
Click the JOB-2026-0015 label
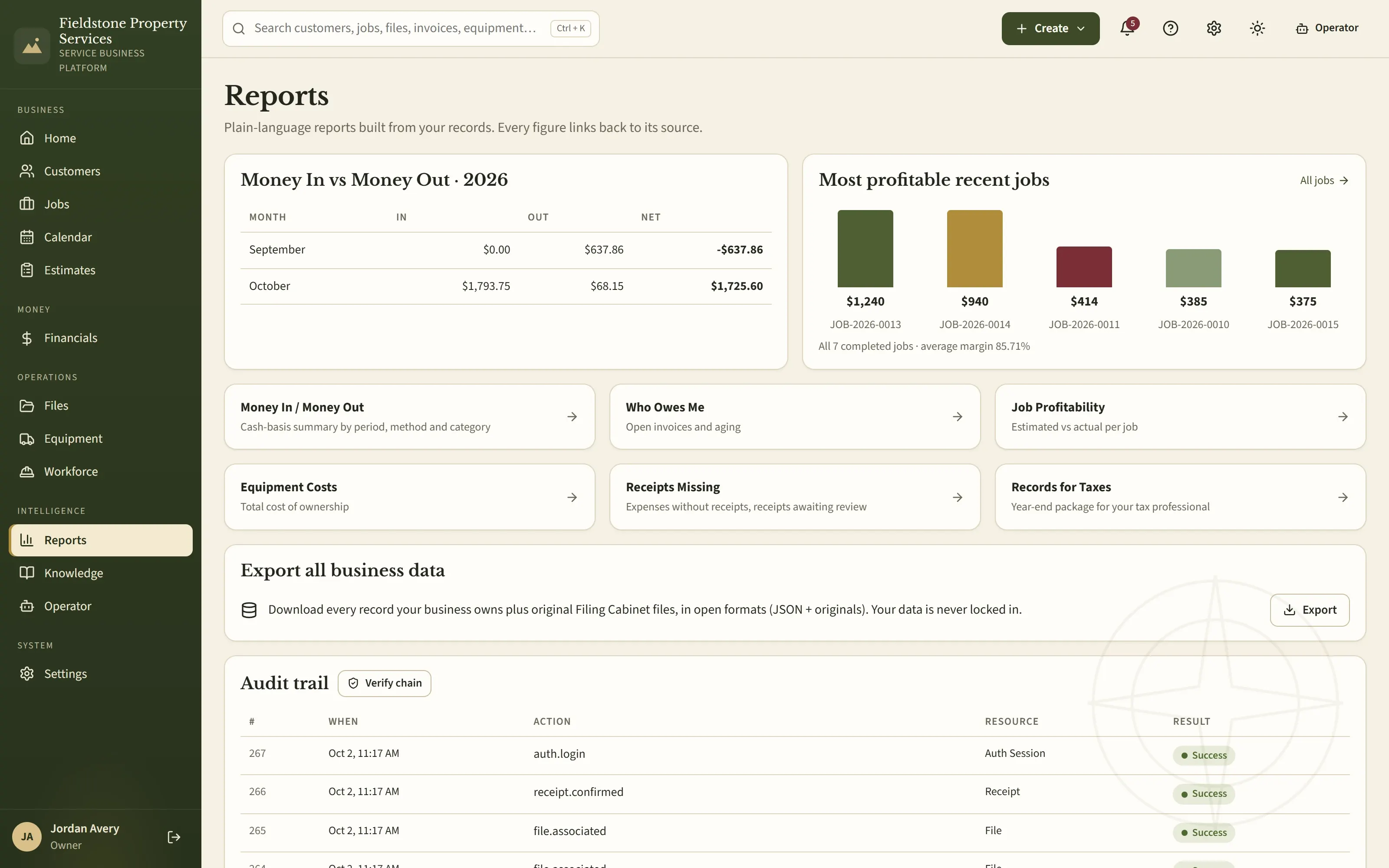click(x=1303, y=324)
